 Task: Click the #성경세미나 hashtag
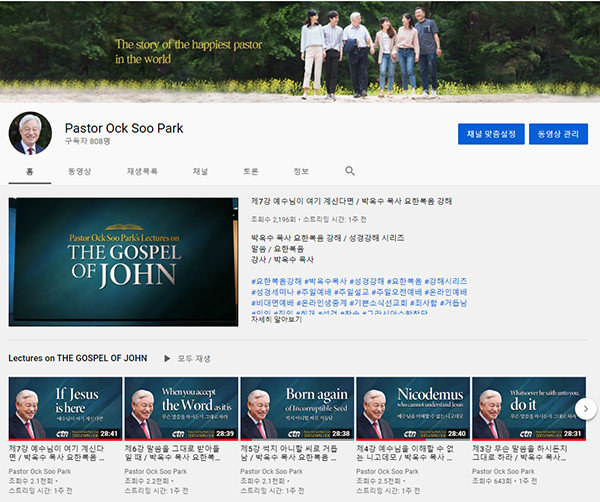(x=272, y=292)
